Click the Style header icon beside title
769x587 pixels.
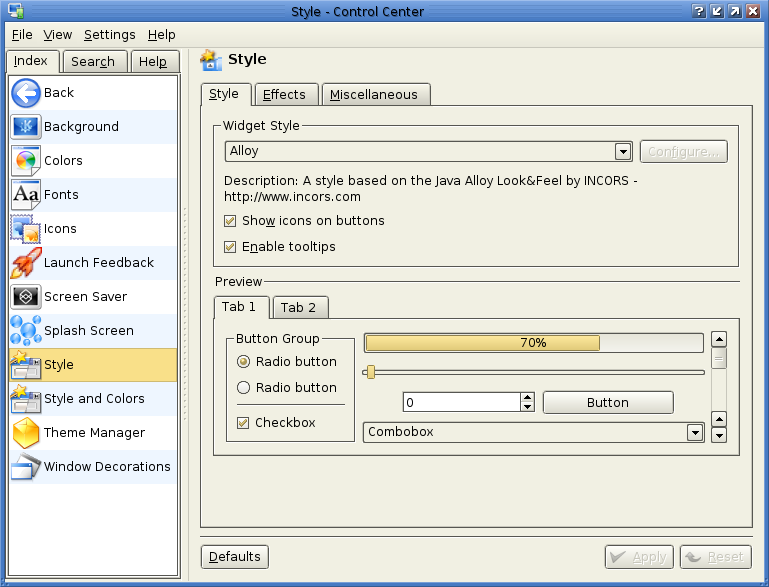point(211,60)
